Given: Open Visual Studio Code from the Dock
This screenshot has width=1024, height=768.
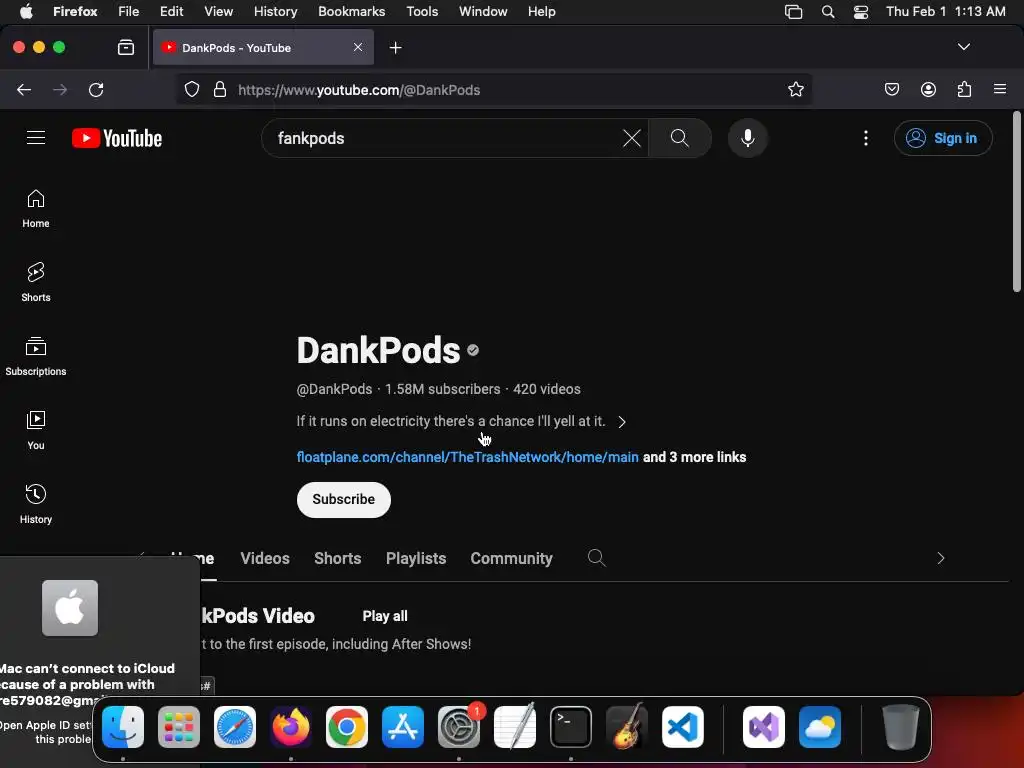Looking at the screenshot, I should tap(682, 727).
